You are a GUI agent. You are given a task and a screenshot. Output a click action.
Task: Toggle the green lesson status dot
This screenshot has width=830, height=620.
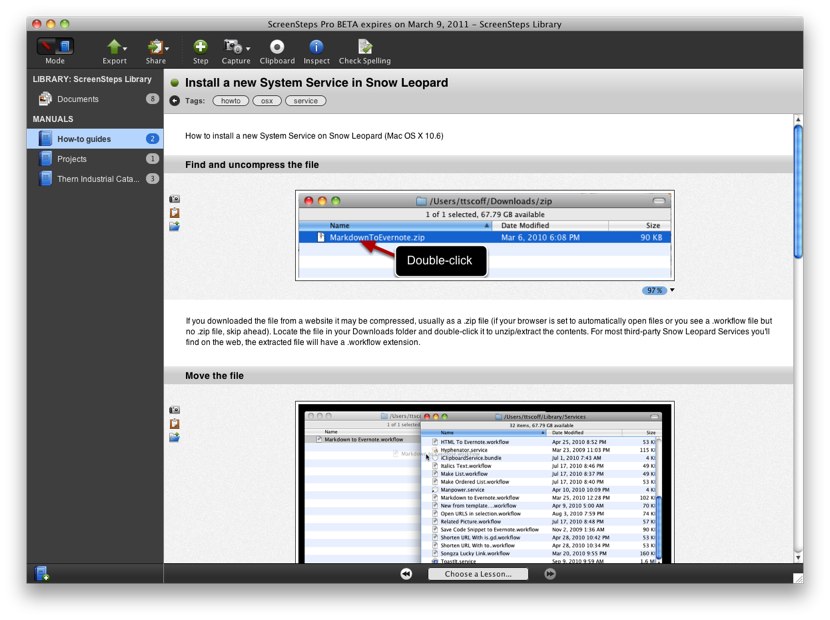[x=175, y=83]
